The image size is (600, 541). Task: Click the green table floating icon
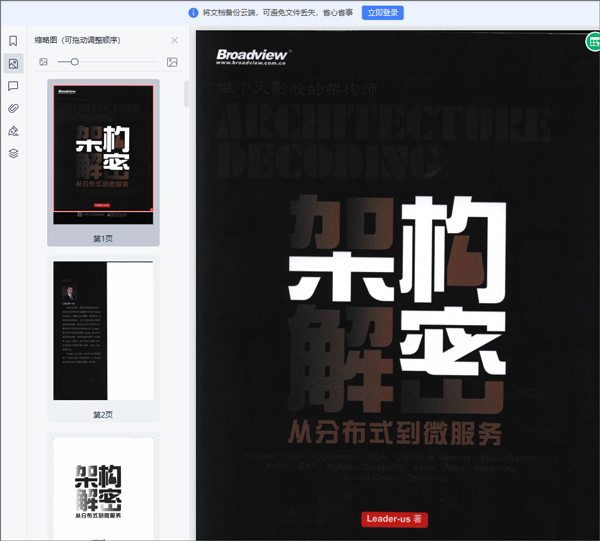[593, 42]
